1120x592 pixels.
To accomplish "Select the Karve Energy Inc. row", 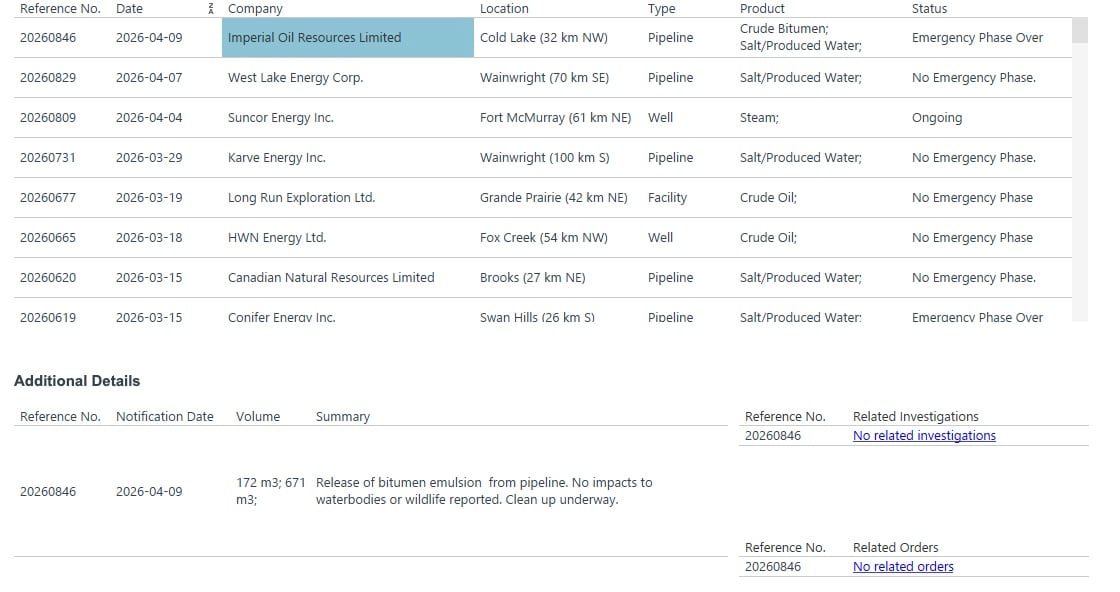I will (x=275, y=157).
